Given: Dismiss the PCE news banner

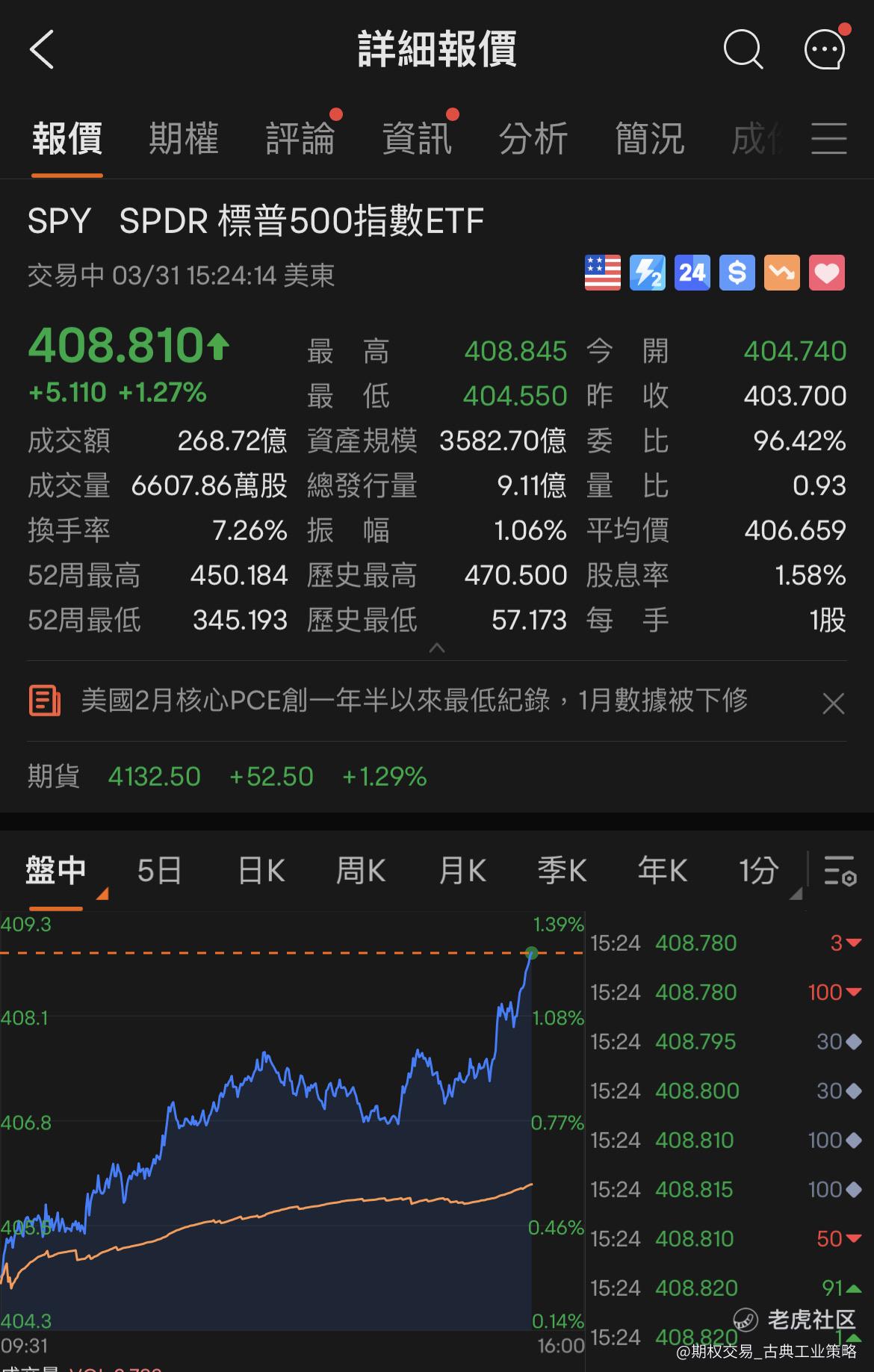Looking at the screenshot, I should 833,704.
